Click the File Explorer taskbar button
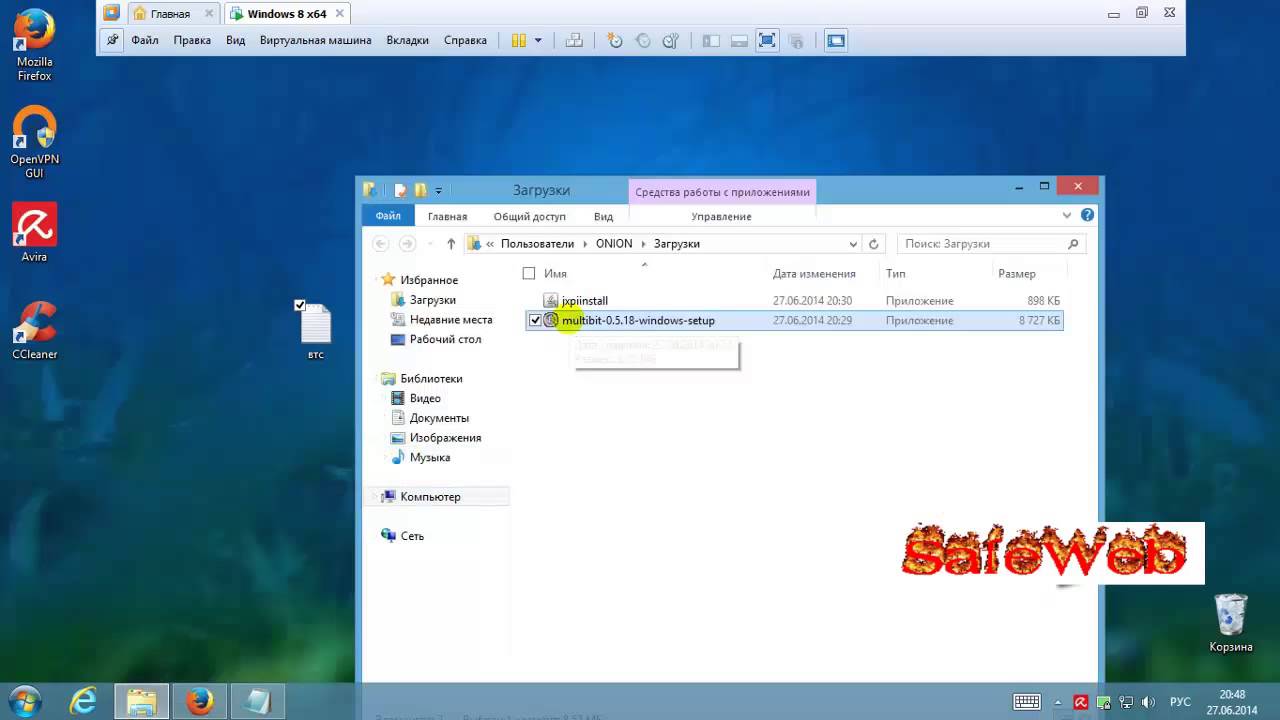Viewport: 1280px width, 720px height. click(141, 701)
